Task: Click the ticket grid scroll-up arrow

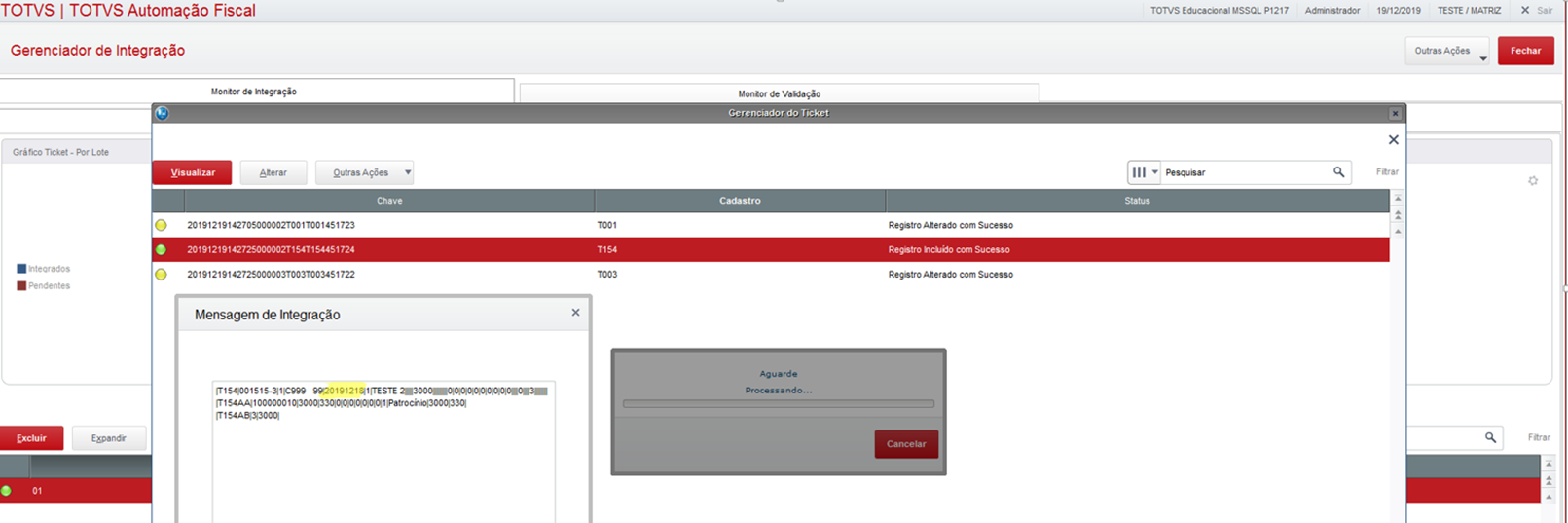Action: coord(1398,231)
